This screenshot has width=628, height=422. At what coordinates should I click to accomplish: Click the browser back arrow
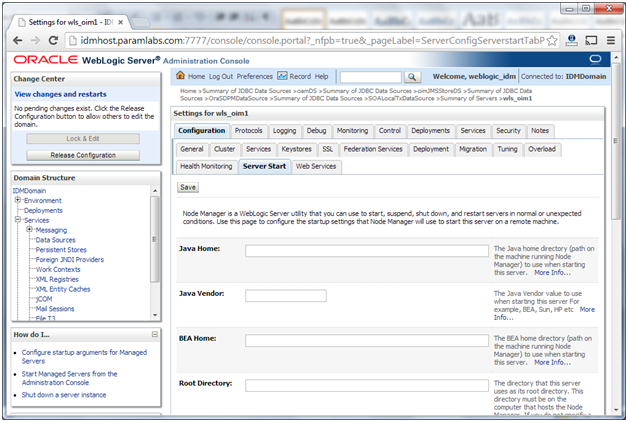(x=17, y=40)
